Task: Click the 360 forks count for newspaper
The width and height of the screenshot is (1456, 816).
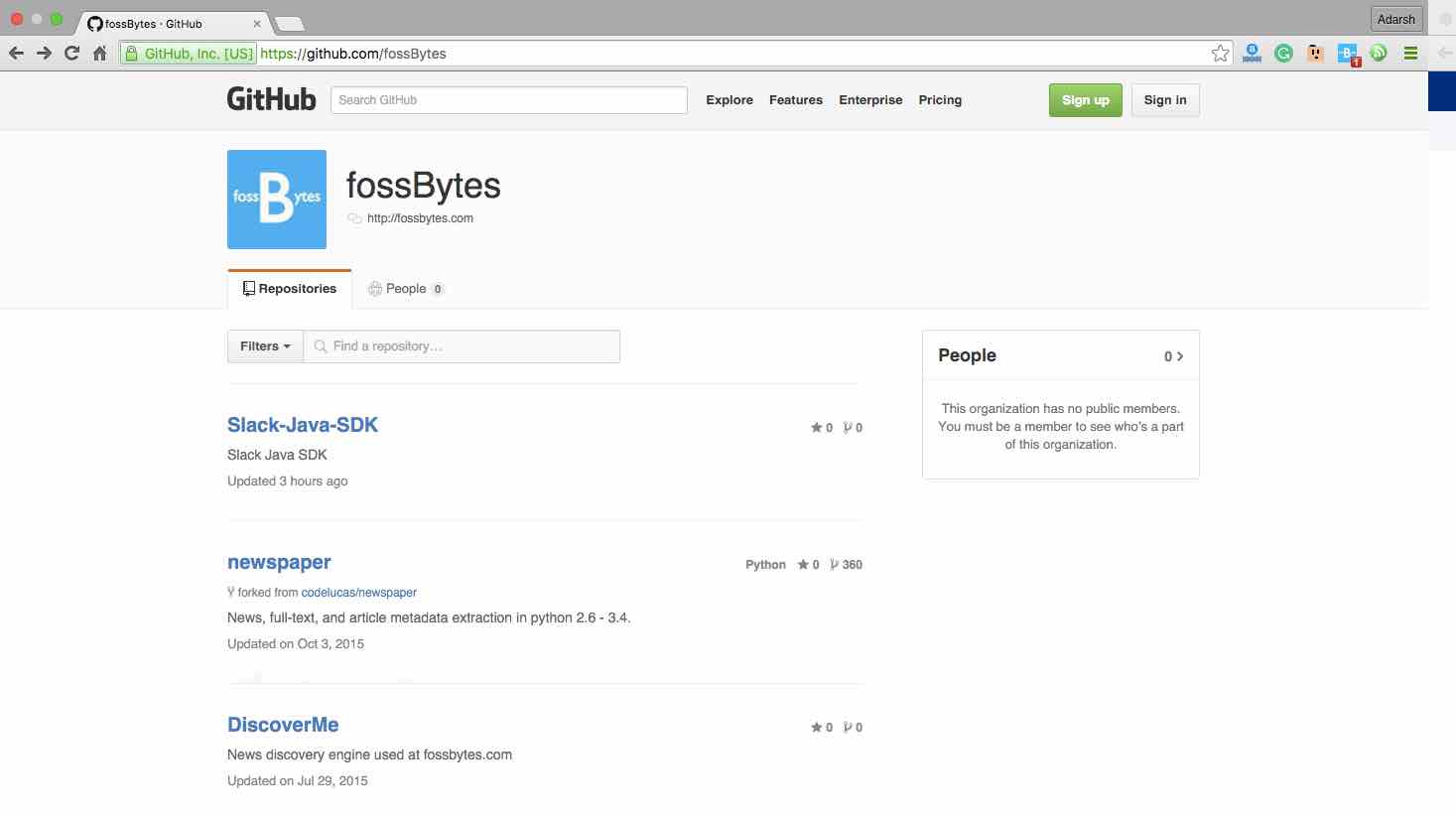Action: [846, 565]
